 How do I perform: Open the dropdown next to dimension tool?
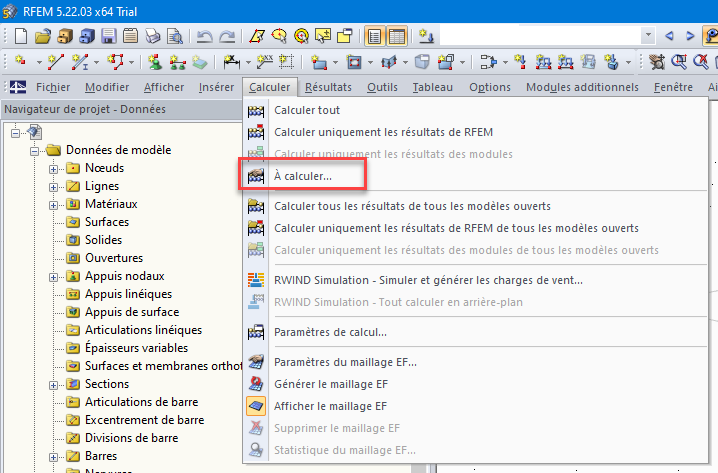click(248, 62)
